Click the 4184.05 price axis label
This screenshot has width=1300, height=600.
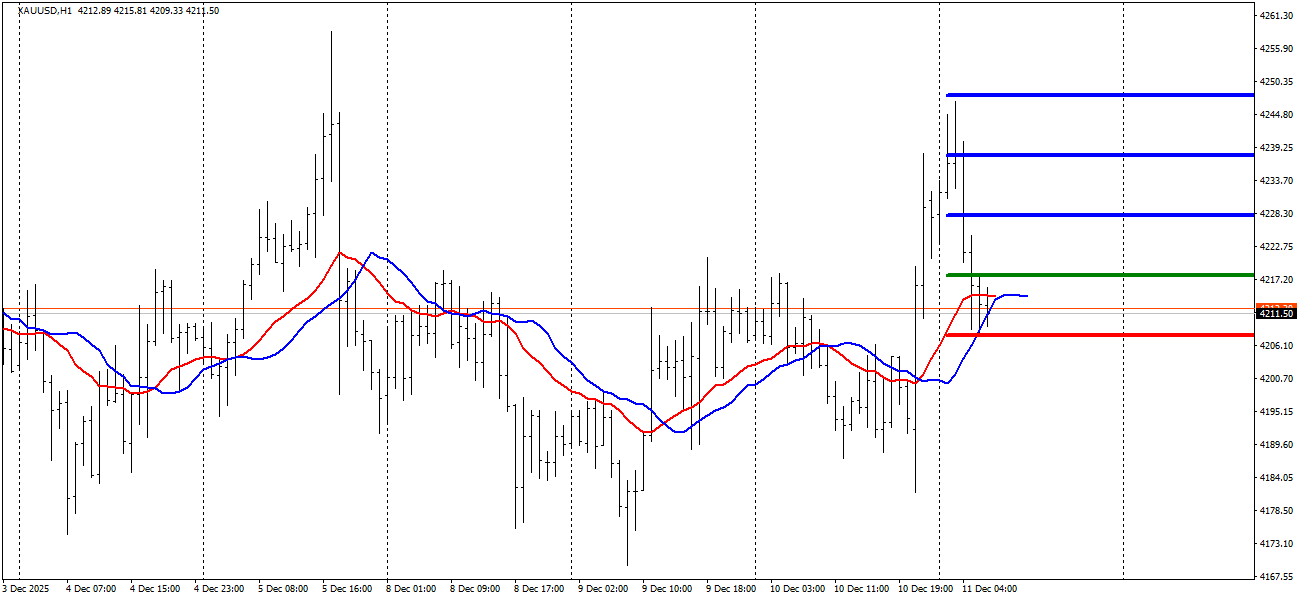(x=1276, y=478)
